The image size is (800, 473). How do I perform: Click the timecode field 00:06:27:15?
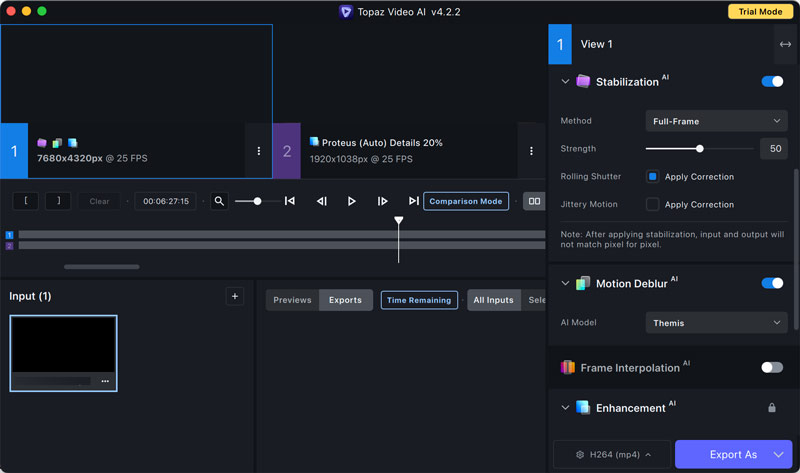coord(166,201)
